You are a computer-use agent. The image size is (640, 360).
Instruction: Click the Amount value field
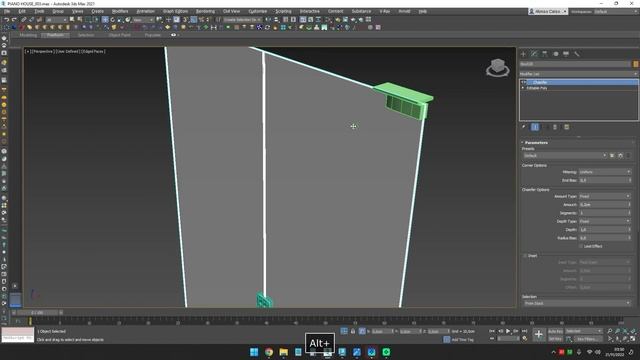click(603, 204)
